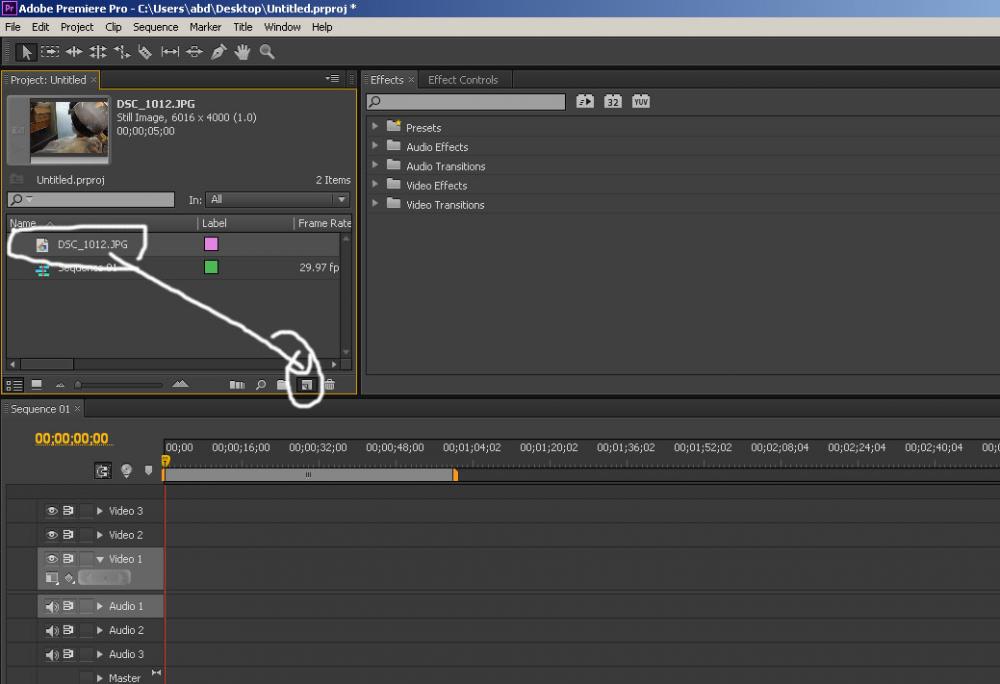Click the zoom-out small mountain icon
This screenshot has width=1000, height=684.
click(60, 385)
